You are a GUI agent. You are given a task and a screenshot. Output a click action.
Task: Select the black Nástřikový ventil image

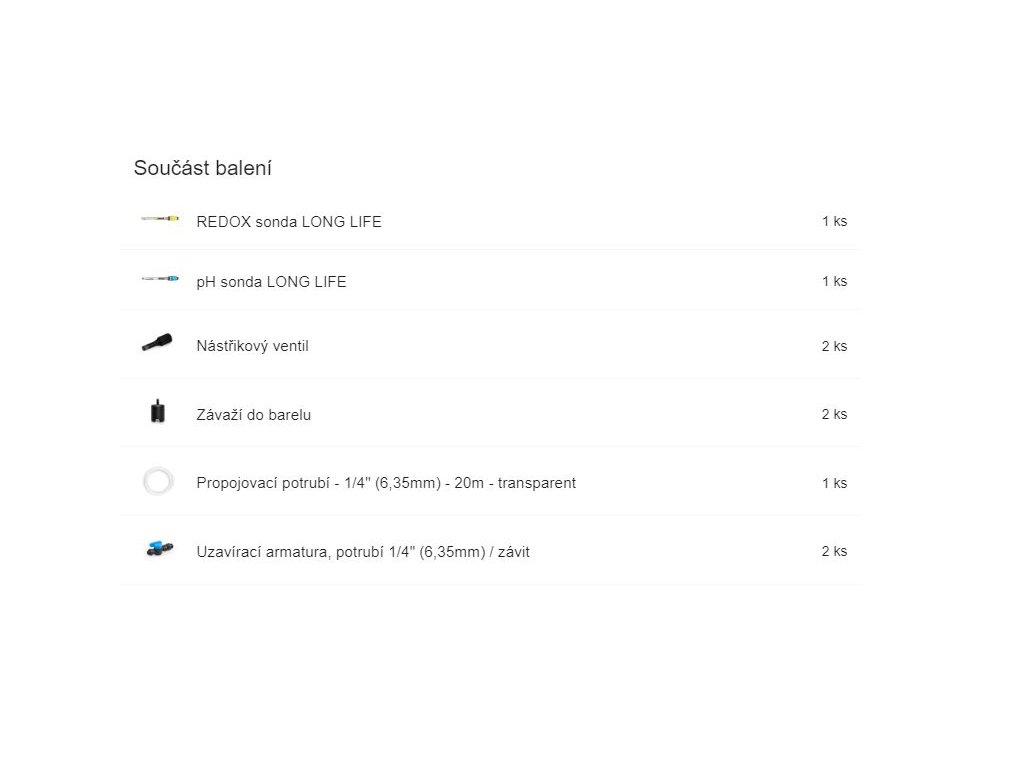[157, 343]
